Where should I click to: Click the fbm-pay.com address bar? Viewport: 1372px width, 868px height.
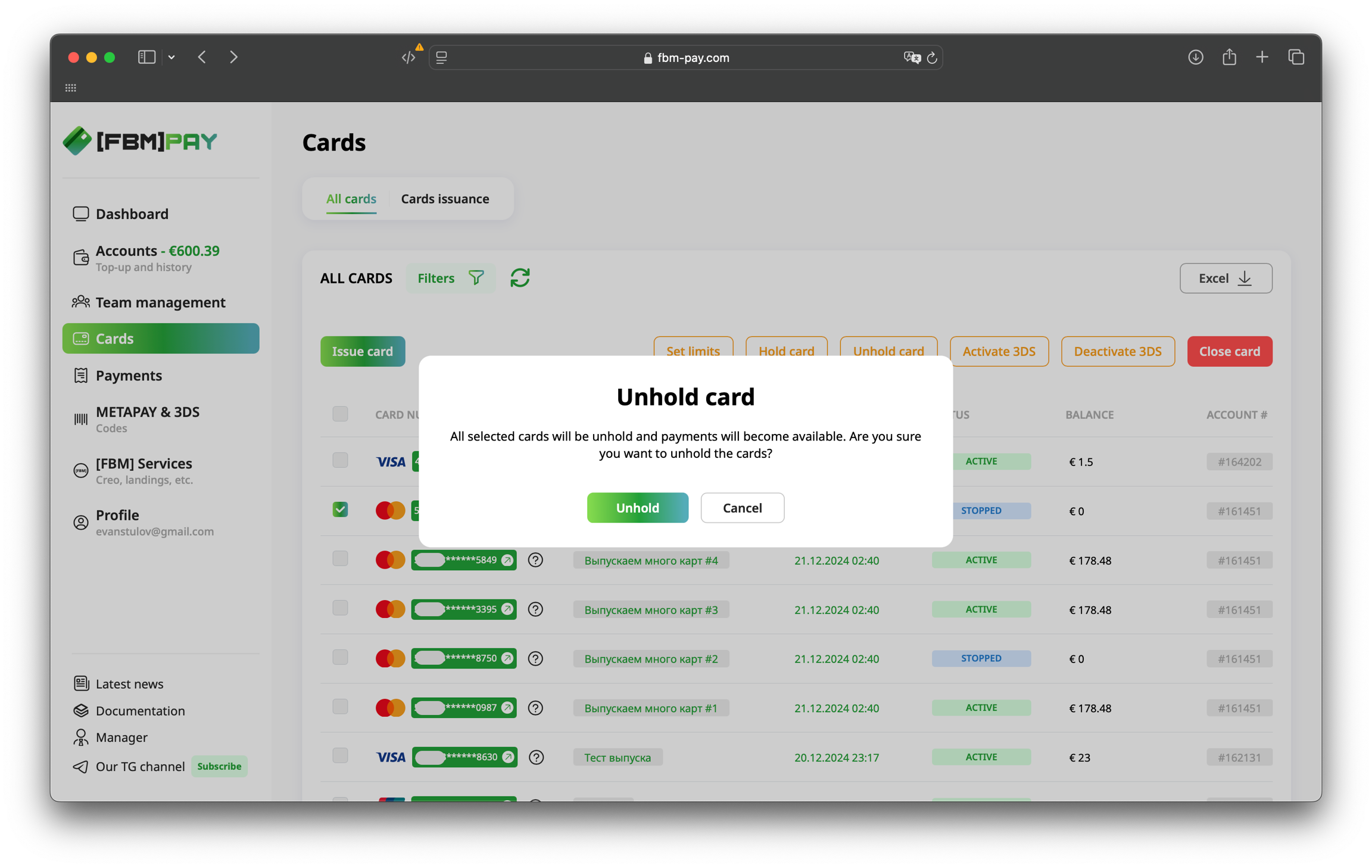[685, 58]
